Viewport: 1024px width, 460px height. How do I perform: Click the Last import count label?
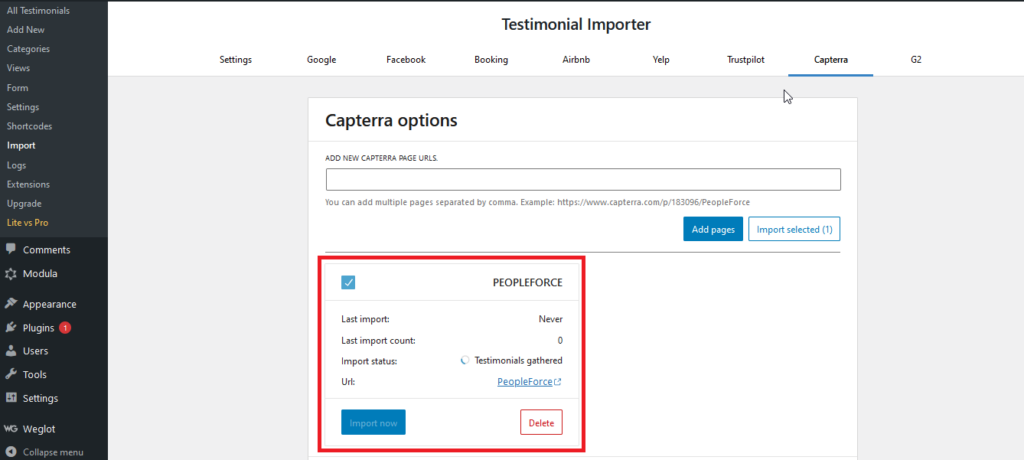click(378, 340)
